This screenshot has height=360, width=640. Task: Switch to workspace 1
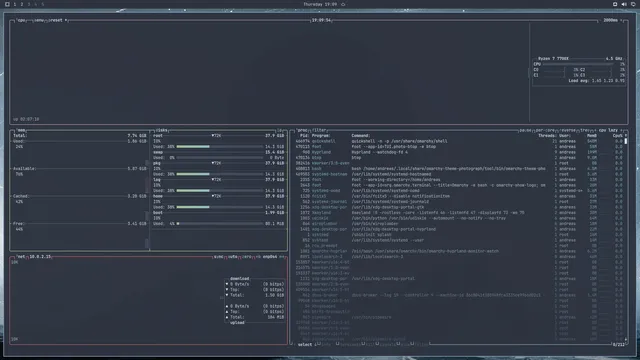click(x=15, y=4)
